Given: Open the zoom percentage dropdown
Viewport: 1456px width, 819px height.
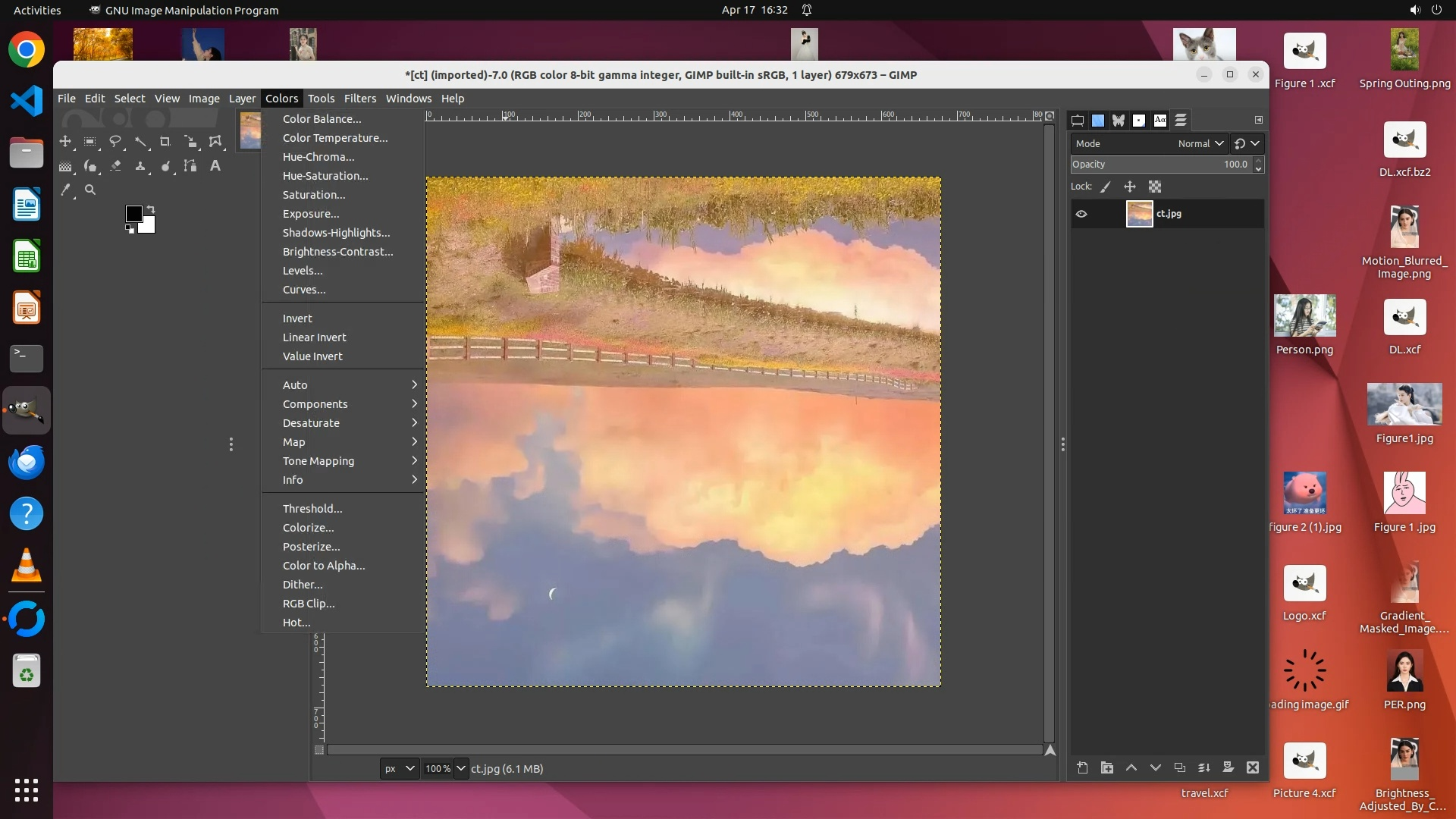Looking at the screenshot, I should [460, 768].
